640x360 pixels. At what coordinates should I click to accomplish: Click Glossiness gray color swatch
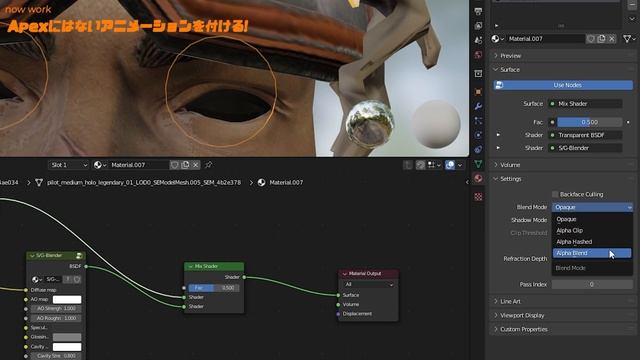tap(67, 337)
